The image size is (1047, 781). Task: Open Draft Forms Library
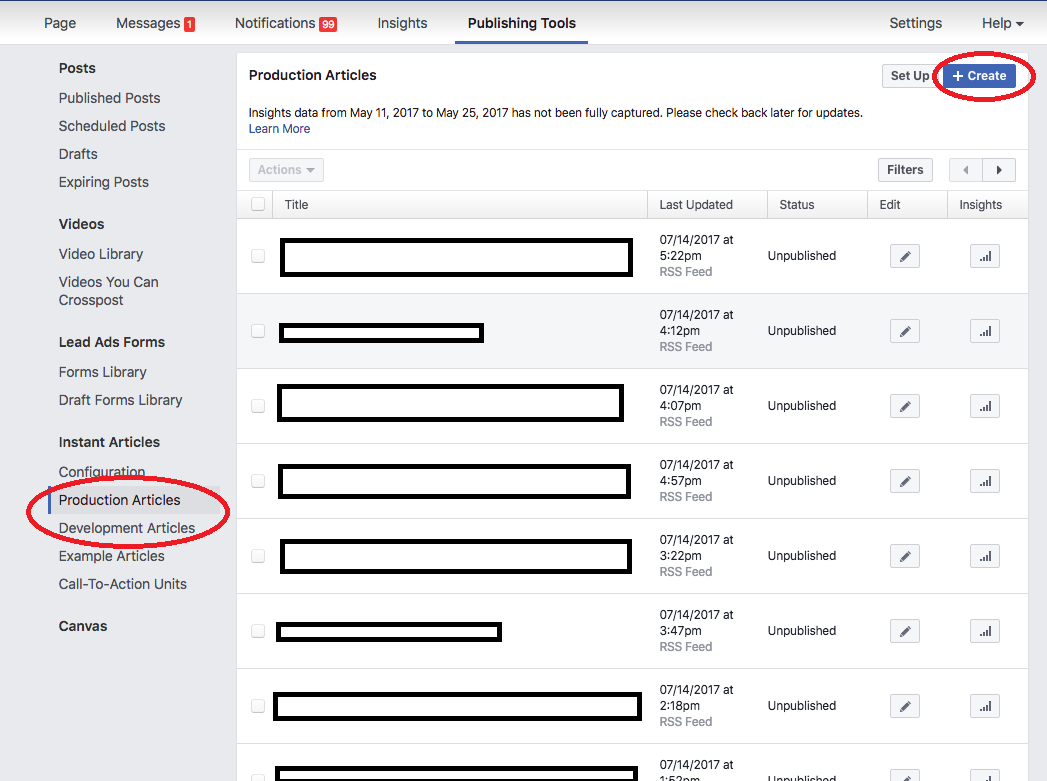120,401
